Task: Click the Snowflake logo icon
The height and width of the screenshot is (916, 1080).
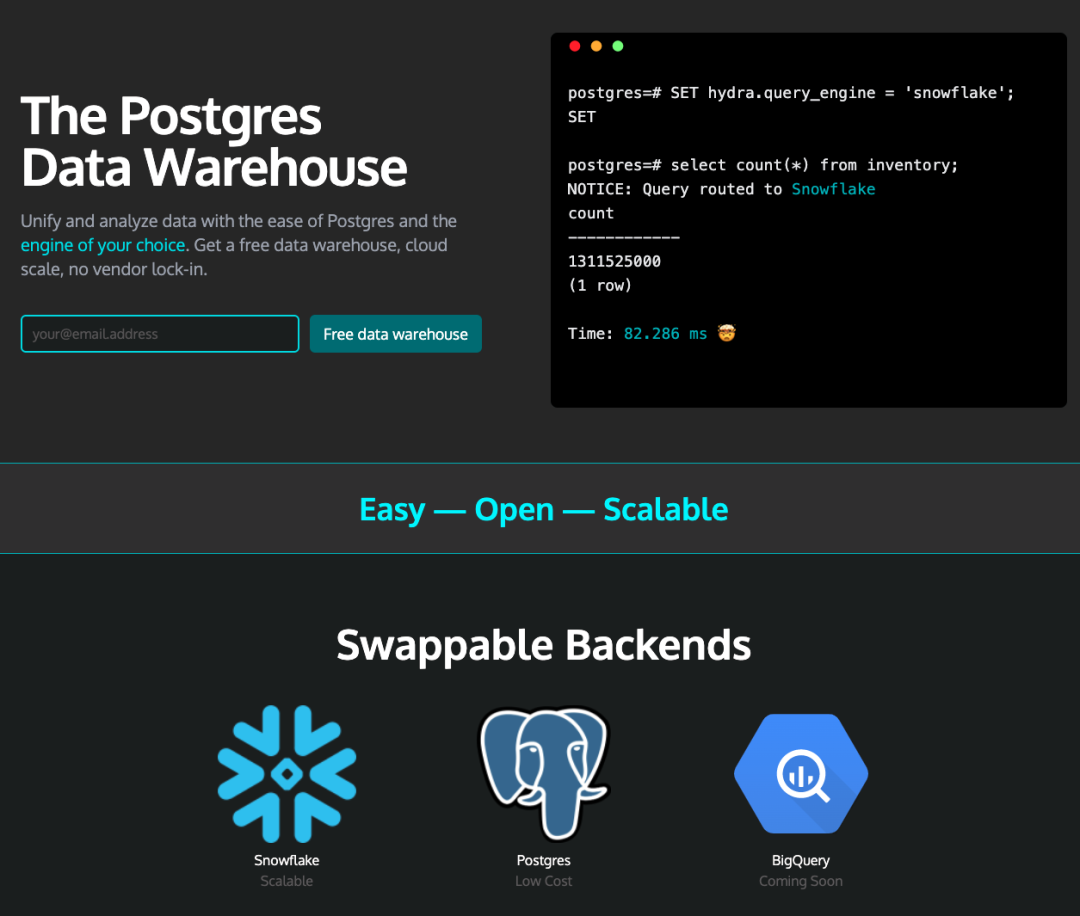Action: tap(287, 773)
